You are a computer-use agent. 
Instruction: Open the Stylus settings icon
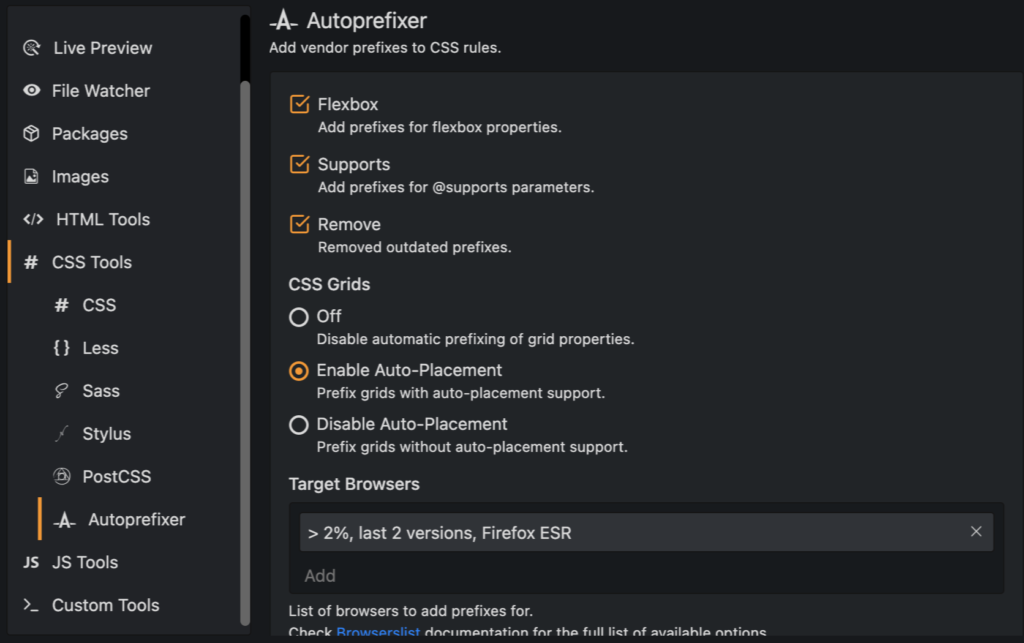pos(61,433)
